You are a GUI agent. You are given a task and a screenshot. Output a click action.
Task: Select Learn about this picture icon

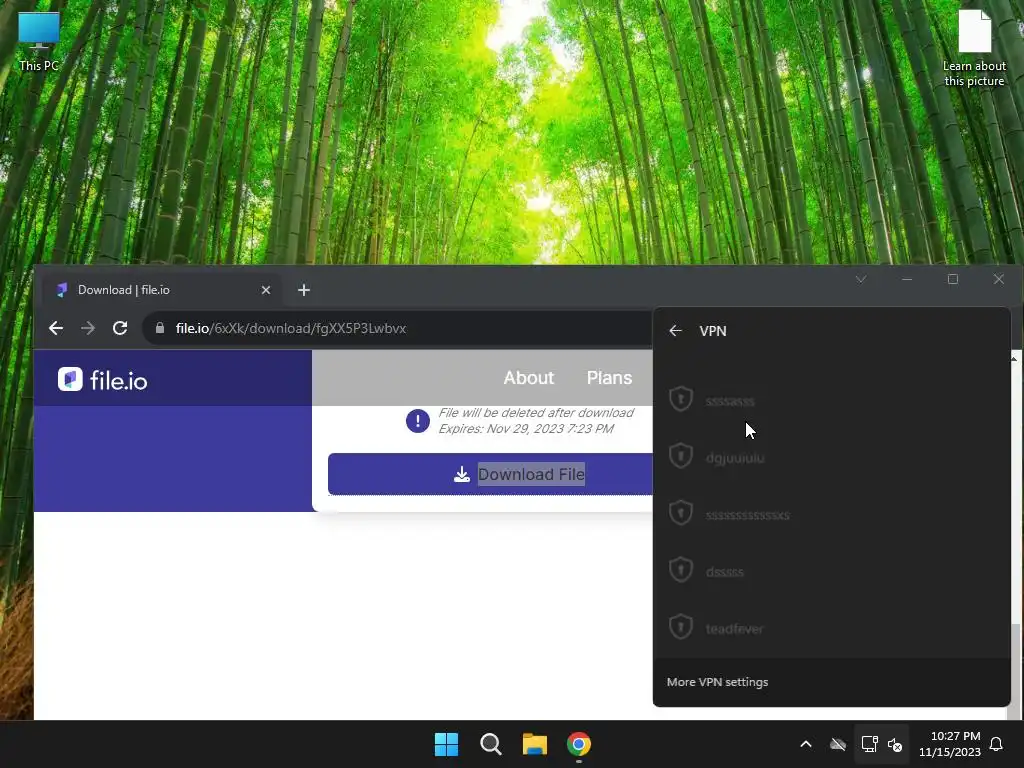(974, 49)
